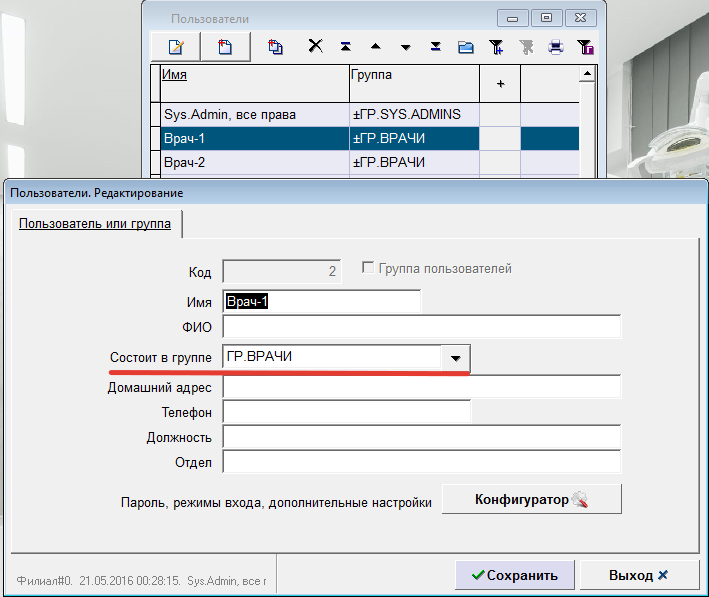This screenshot has height=597, width=709.
Task: Toggle the Группа пользователей checkbox
Action: click(x=368, y=268)
